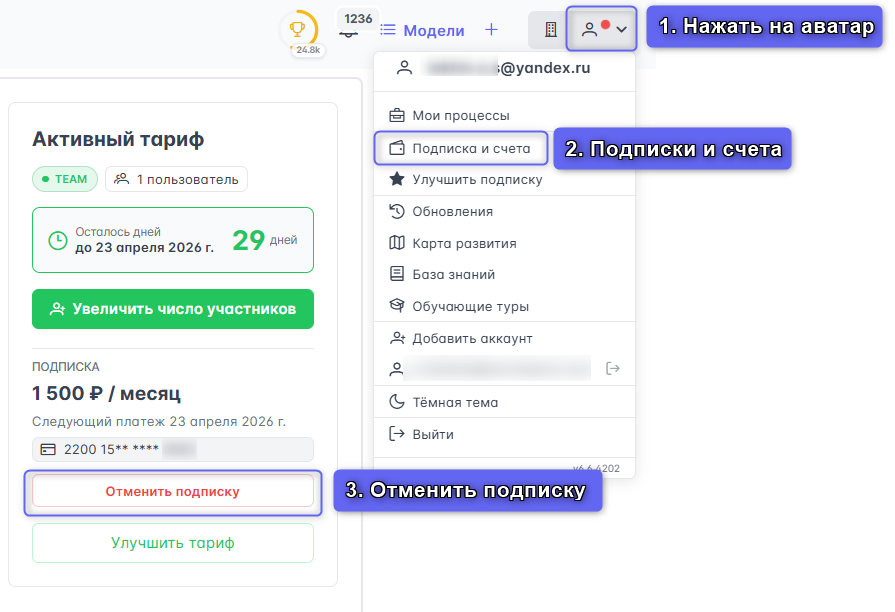The image size is (895, 612).
Task: Click the clock icon in days remaining box
Action: 58,240
